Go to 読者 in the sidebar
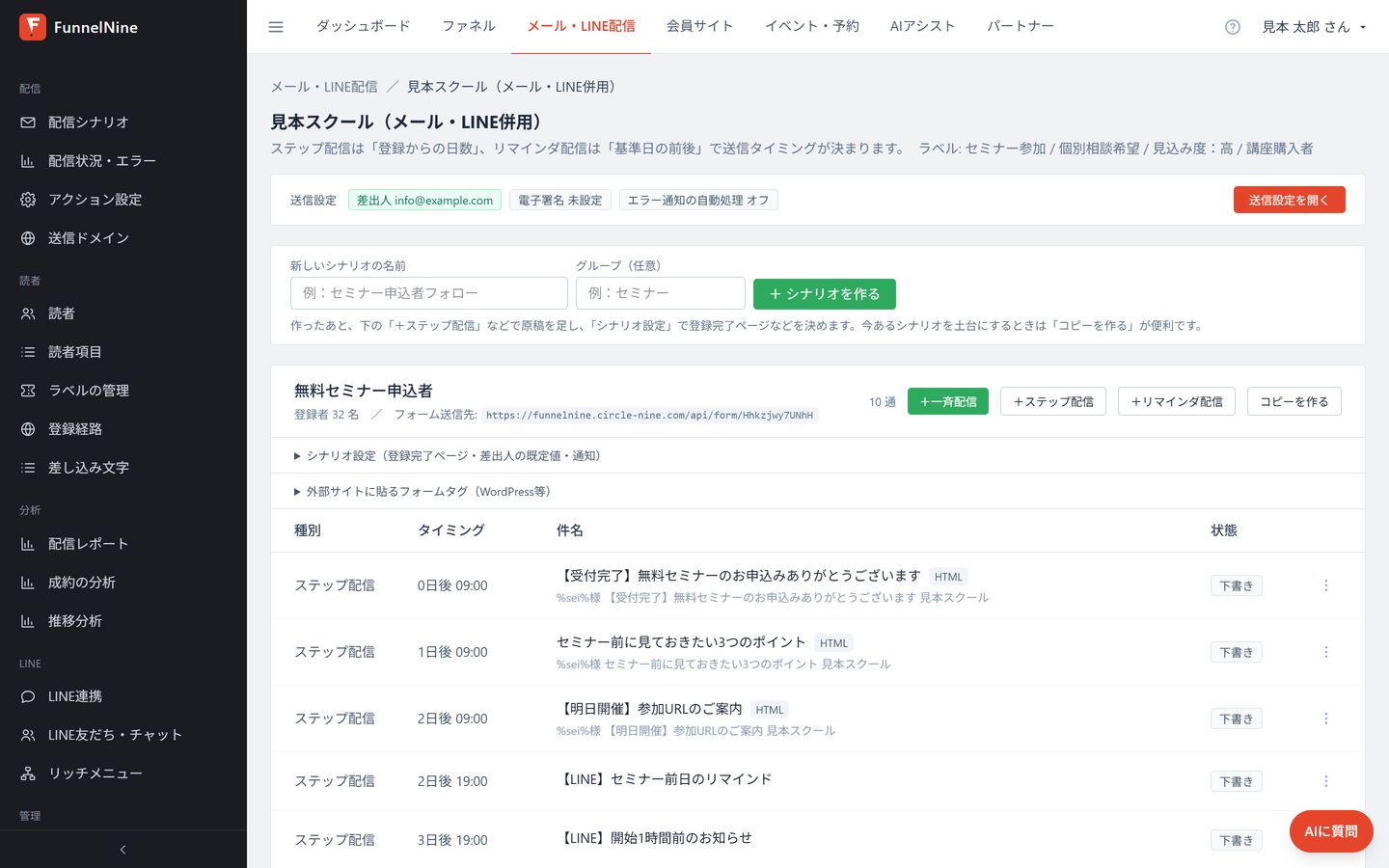 [x=123, y=313]
